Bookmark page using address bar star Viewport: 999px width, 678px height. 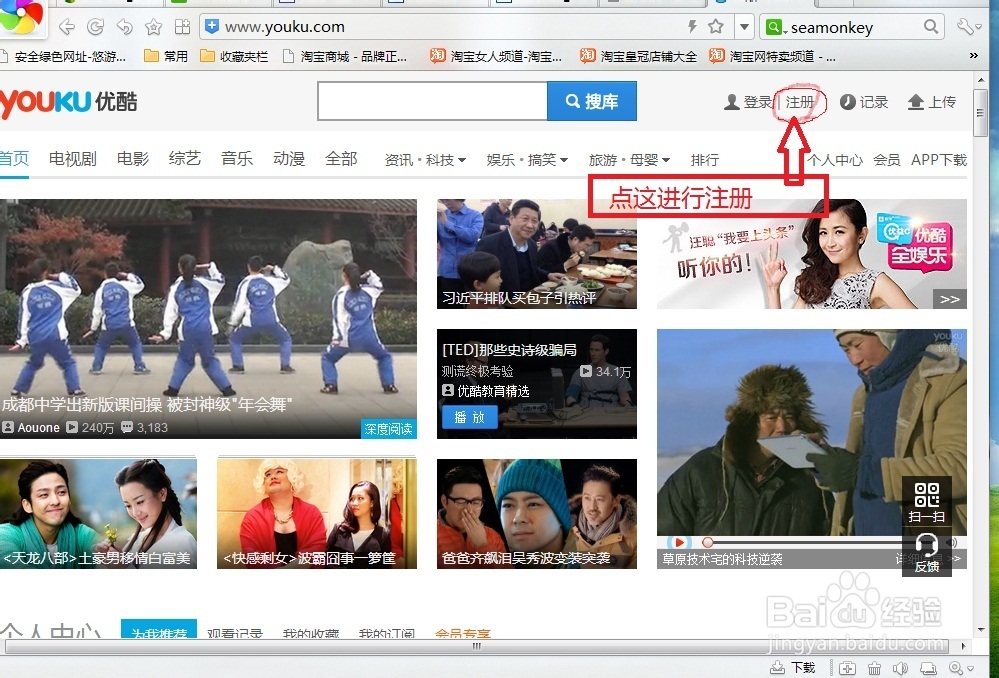coord(715,26)
